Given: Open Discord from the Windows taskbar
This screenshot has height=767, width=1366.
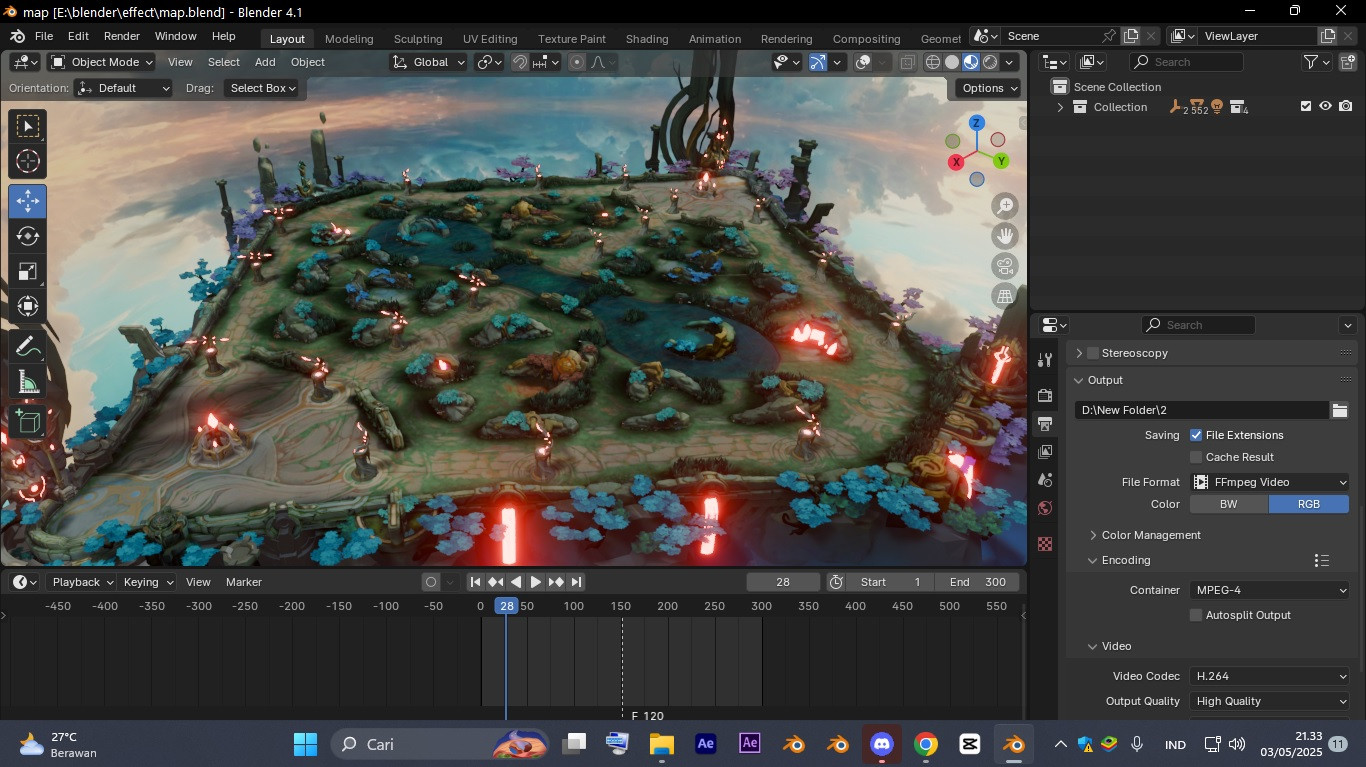Looking at the screenshot, I should click(881, 744).
